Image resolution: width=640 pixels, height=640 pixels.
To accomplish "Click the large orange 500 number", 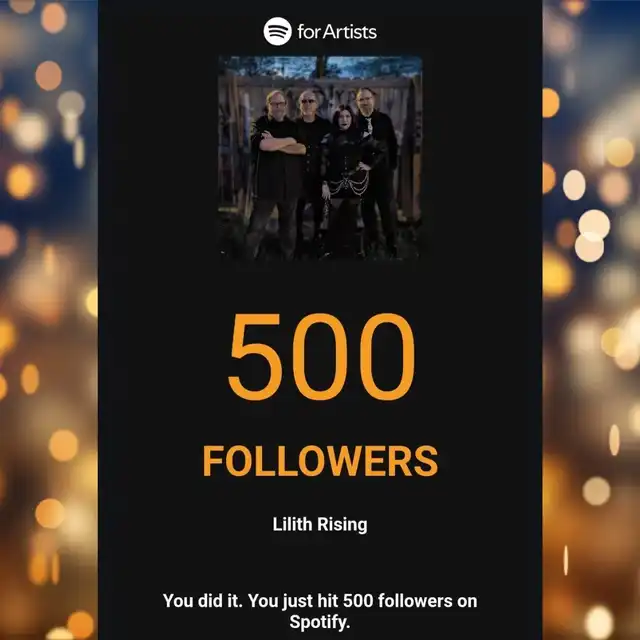I will 321,357.
